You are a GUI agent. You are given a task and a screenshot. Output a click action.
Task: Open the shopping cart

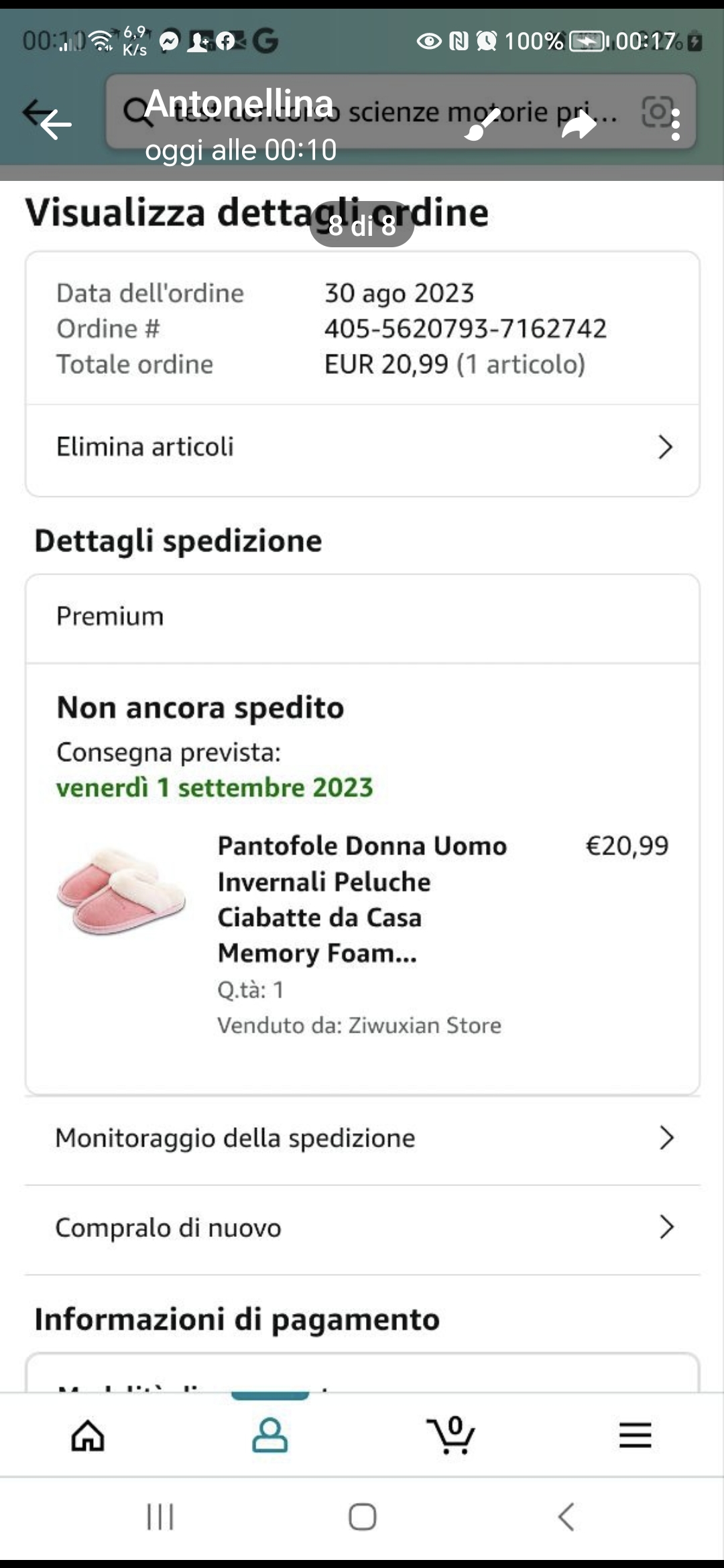451,1435
